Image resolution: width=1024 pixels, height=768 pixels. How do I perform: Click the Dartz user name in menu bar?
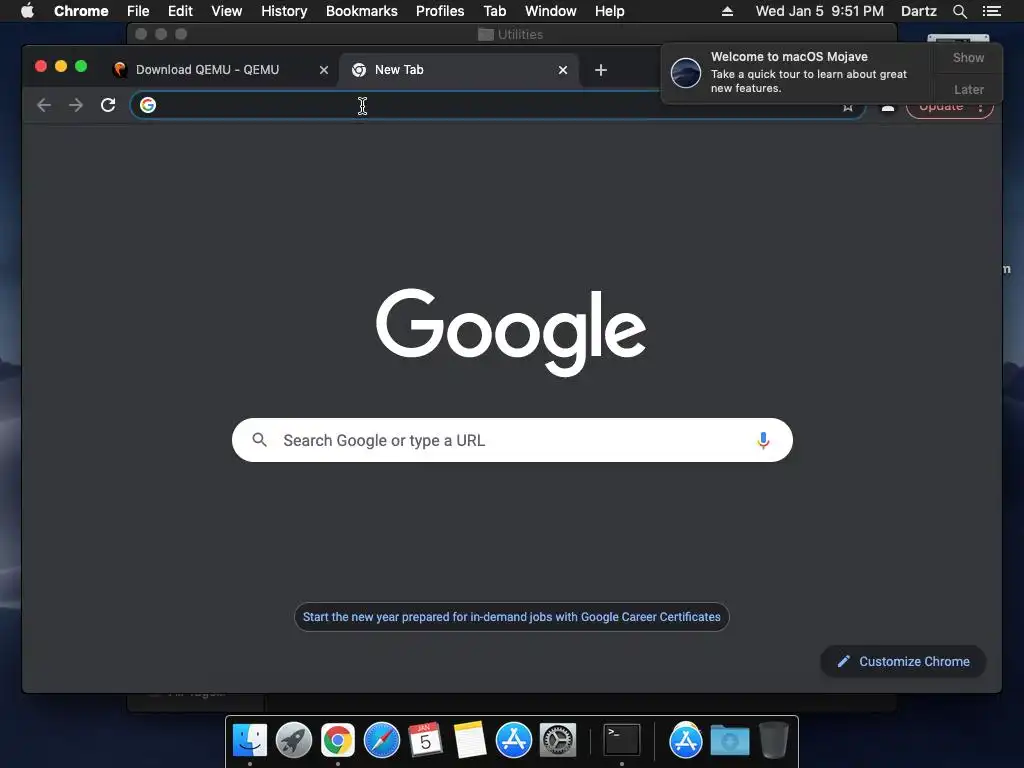[x=918, y=11]
